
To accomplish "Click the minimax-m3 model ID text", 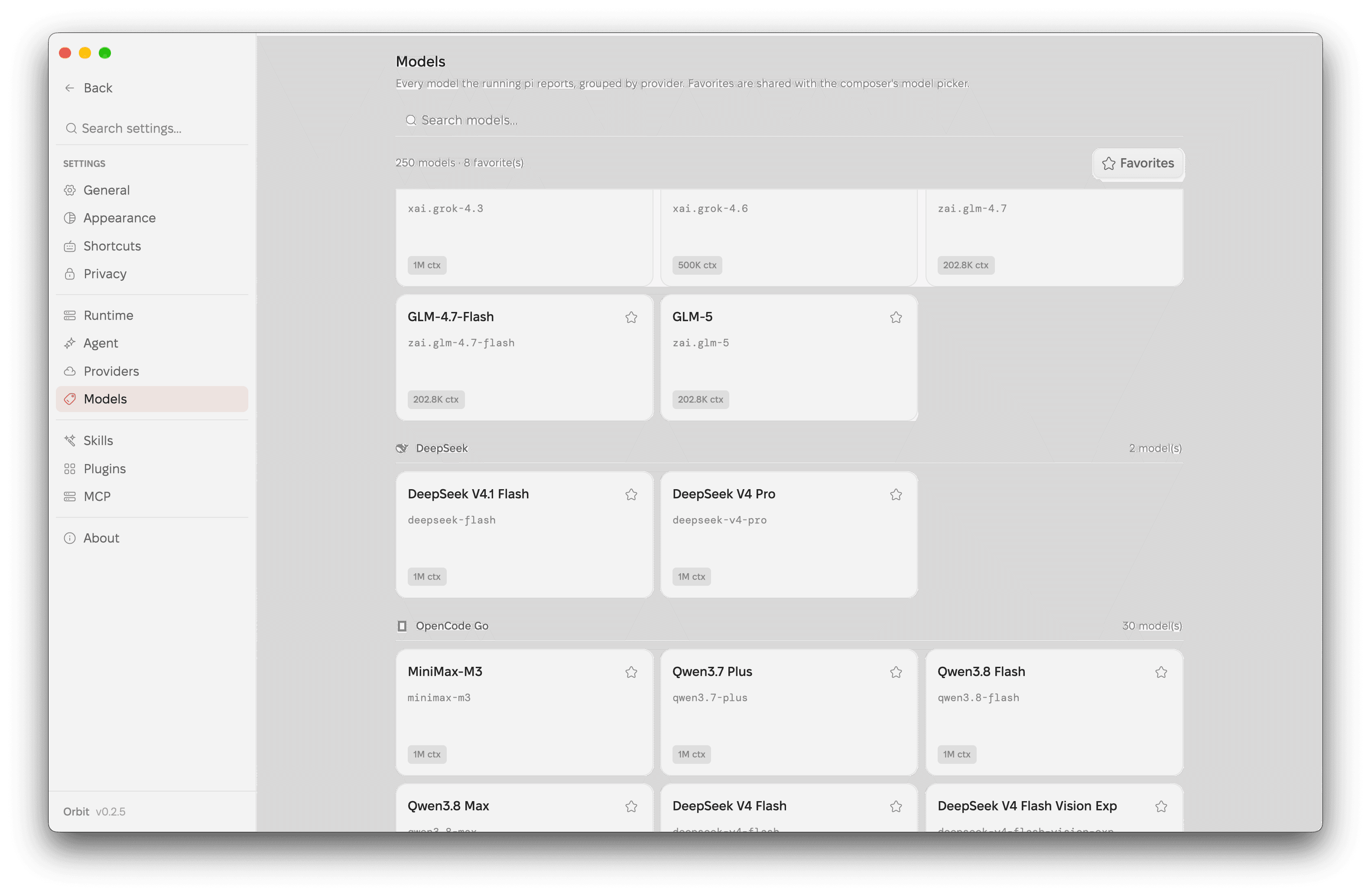I will 439,697.
